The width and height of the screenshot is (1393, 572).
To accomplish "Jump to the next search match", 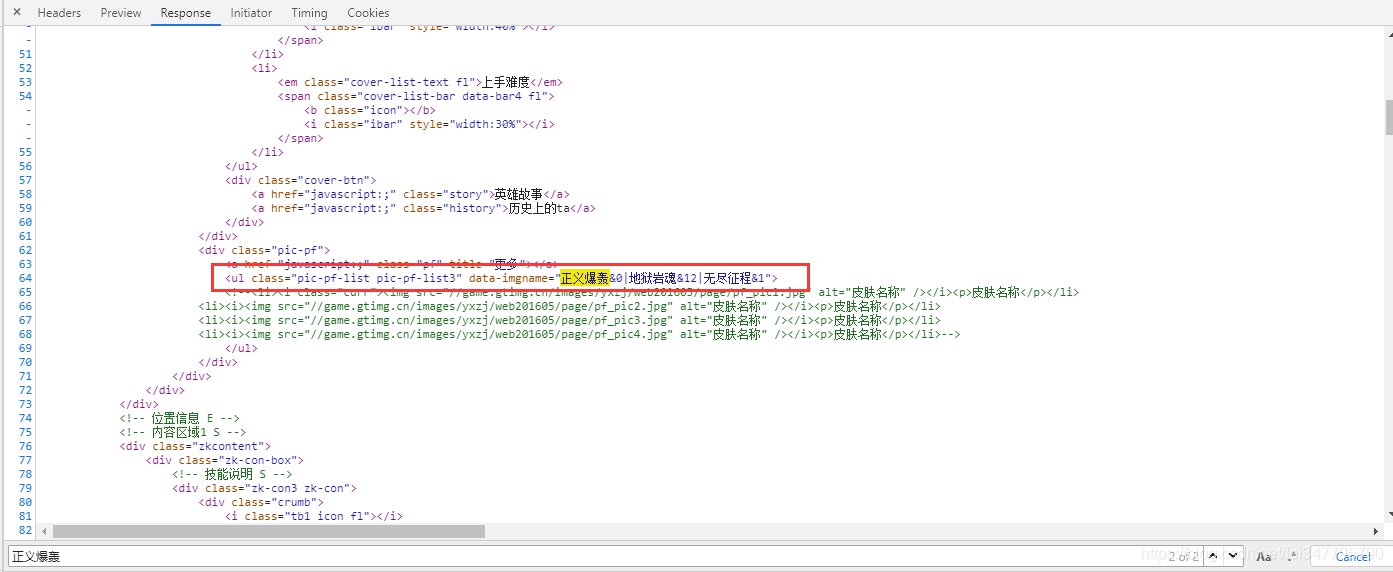I will 1232,556.
